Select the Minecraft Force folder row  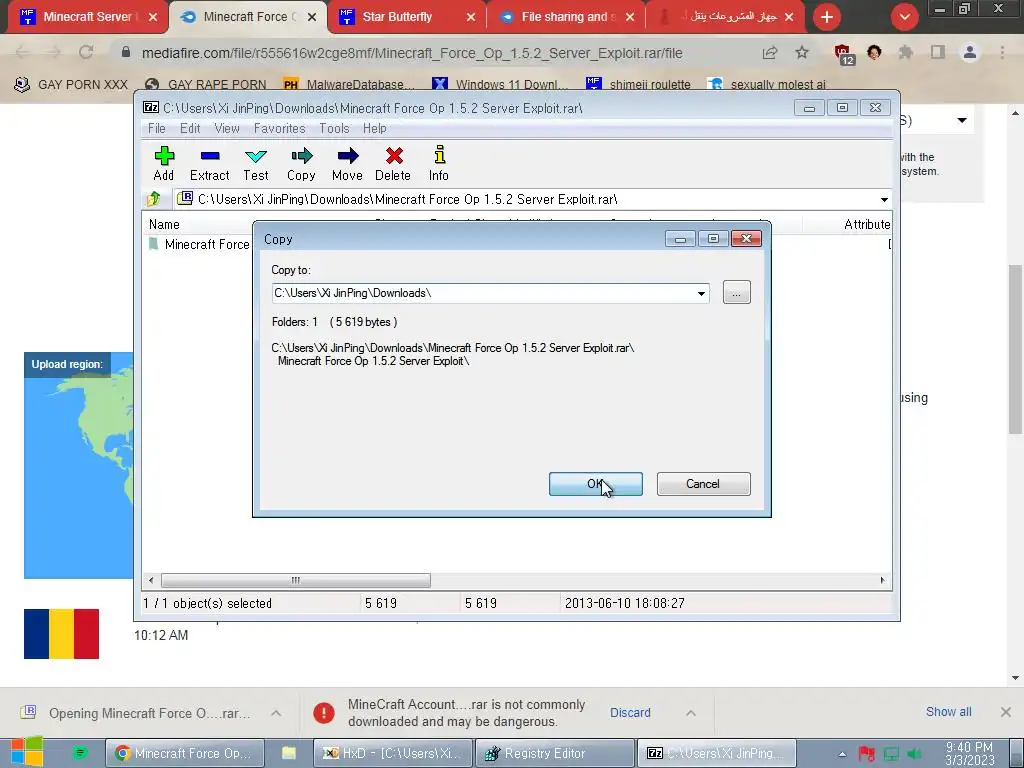pos(200,244)
